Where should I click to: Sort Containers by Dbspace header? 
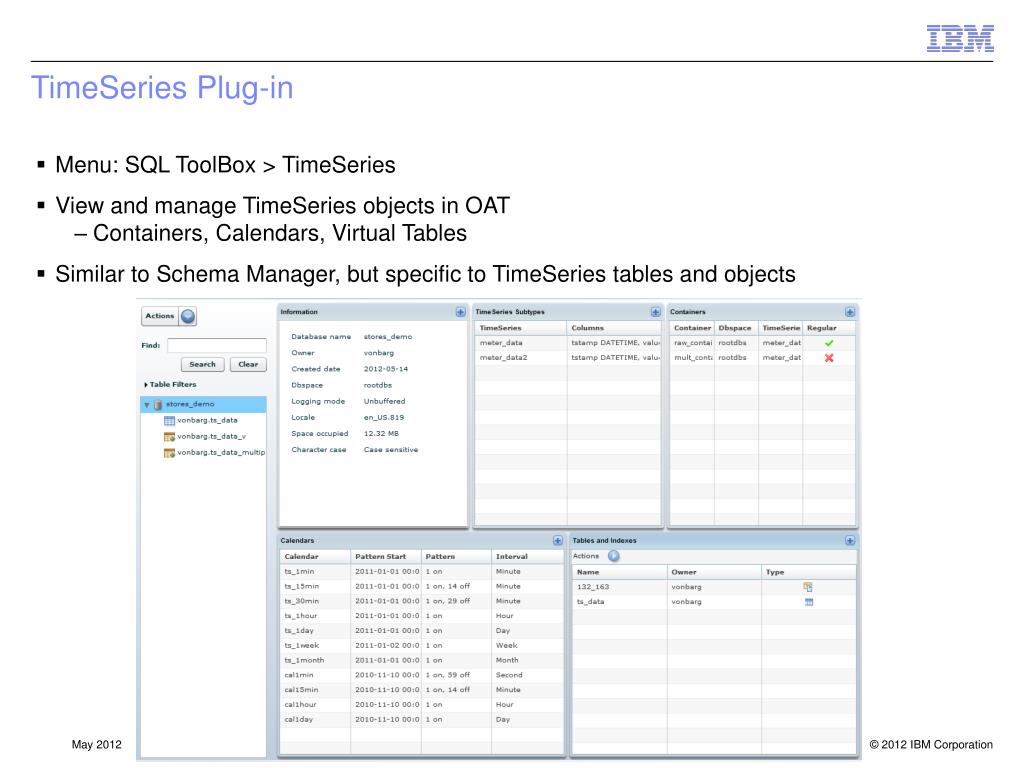click(x=735, y=328)
